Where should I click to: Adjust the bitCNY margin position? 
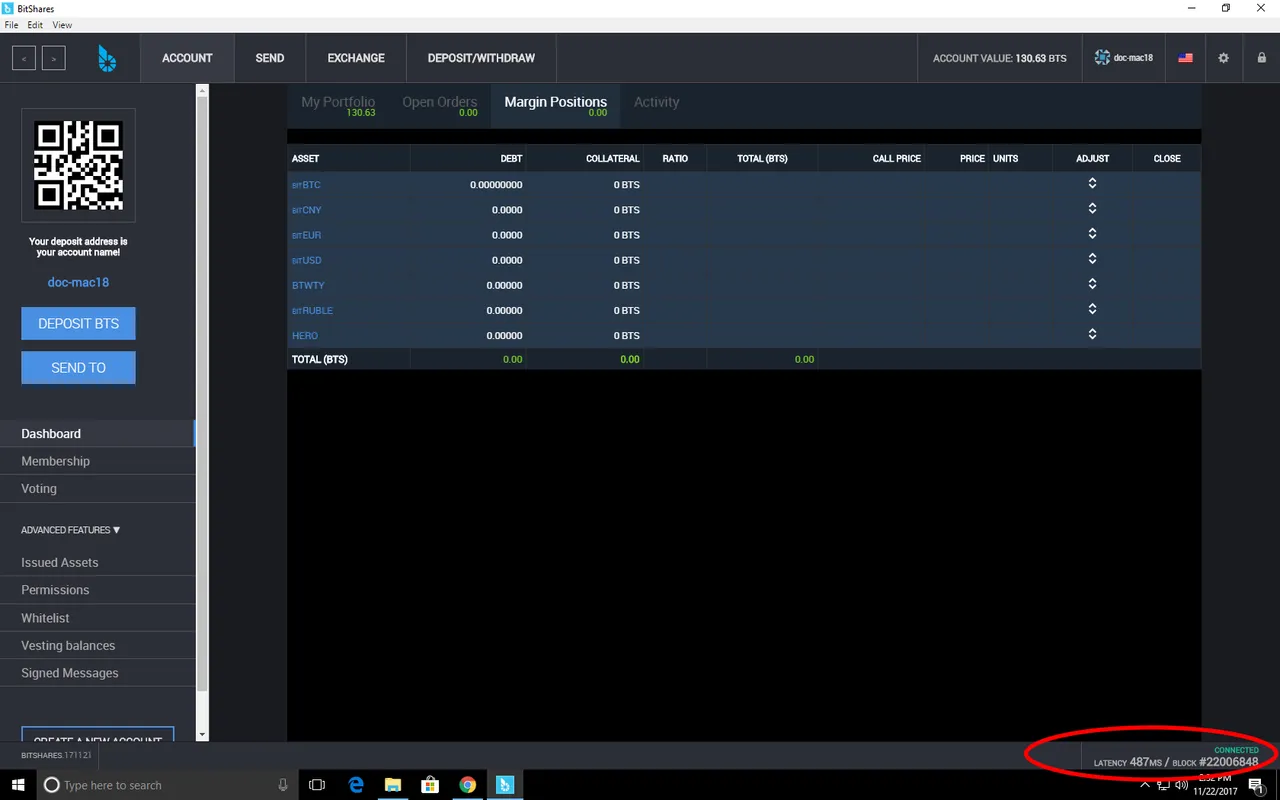click(1092, 209)
